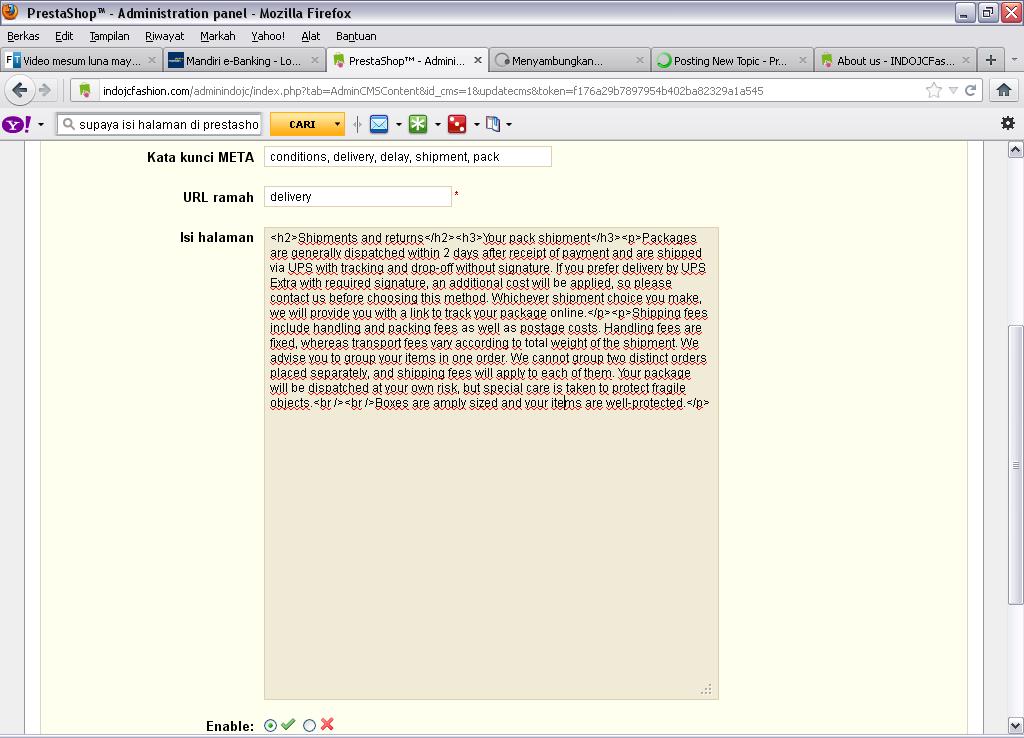Click the site identity icon in address bar
Image resolution: width=1024 pixels, height=738 pixels.
(85, 91)
